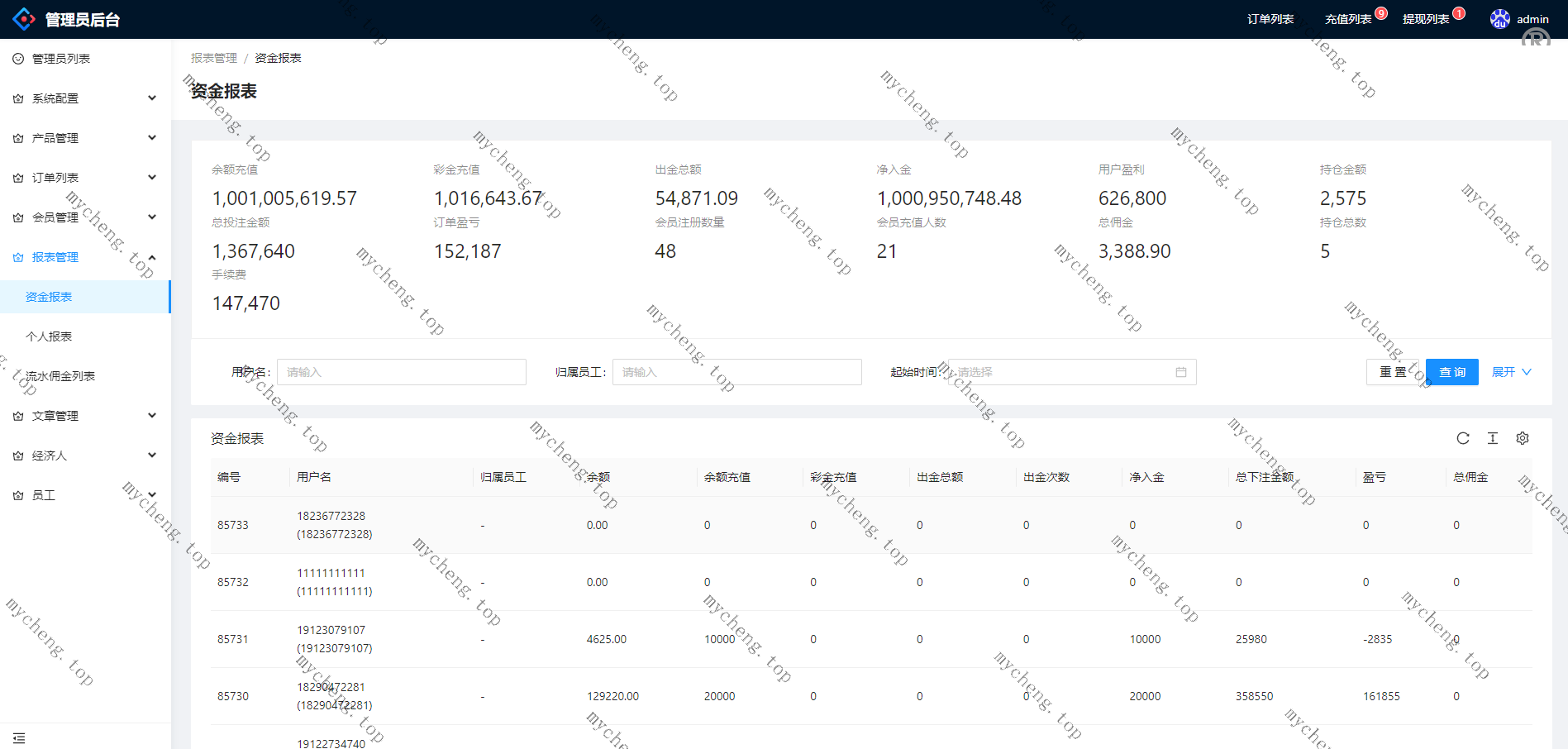Screen dimensions: 1568x749
Task: Click the admin avatar icon
Action: (1499, 19)
